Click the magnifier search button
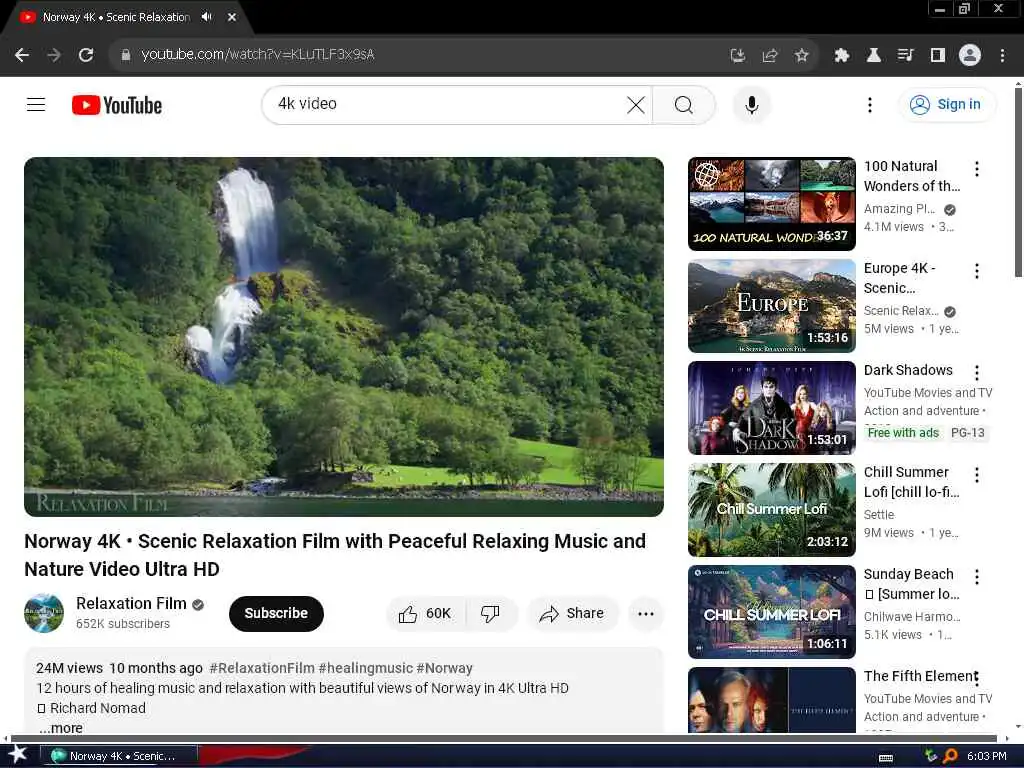 684,104
